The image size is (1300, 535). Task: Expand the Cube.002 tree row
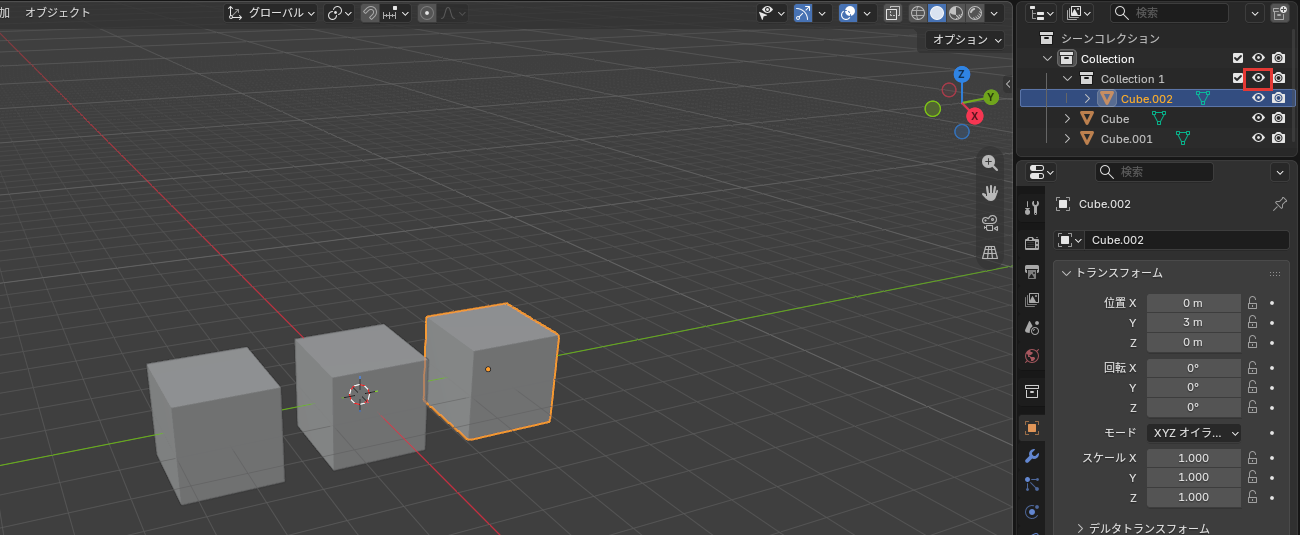click(x=1087, y=99)
